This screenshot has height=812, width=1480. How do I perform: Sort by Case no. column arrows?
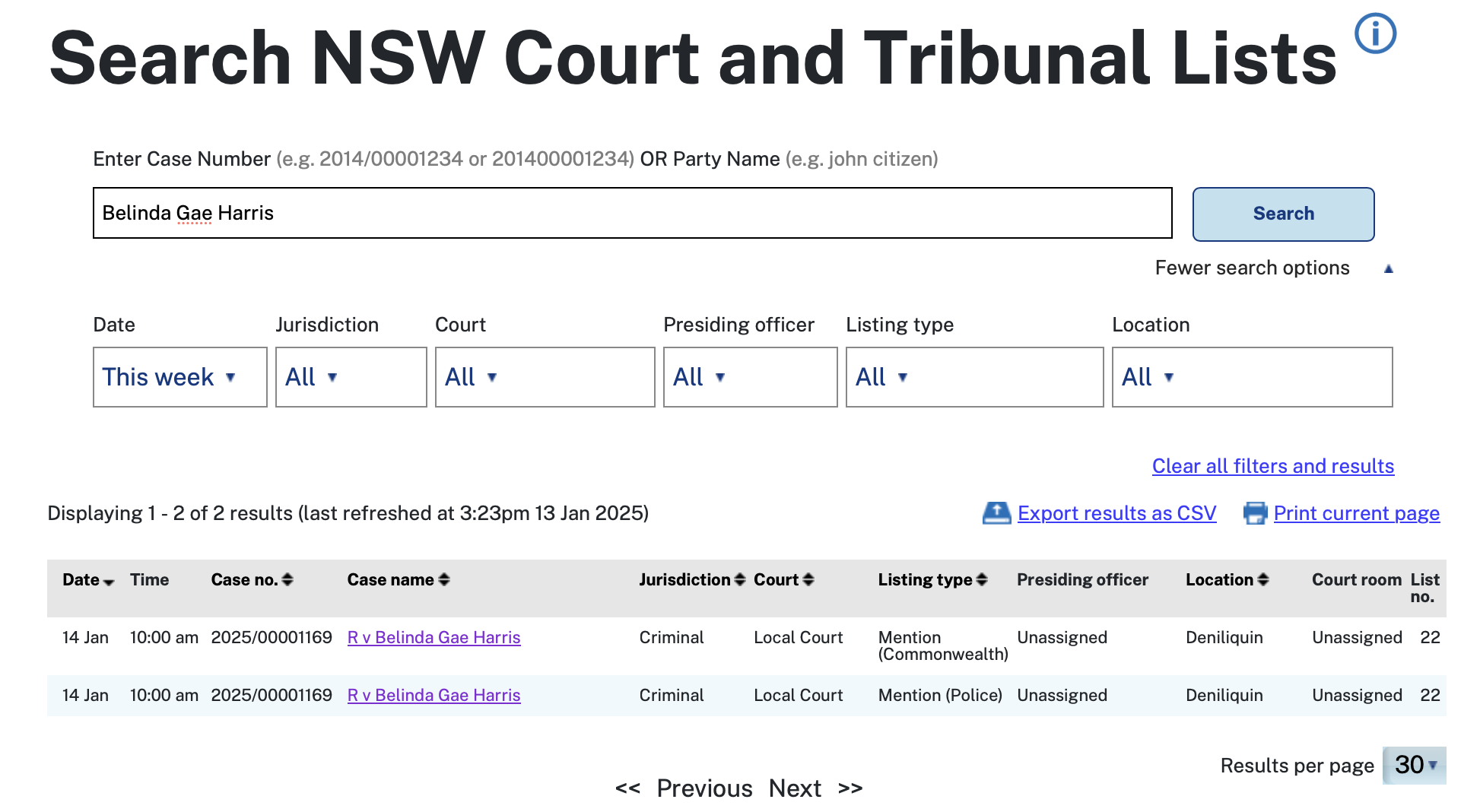[287, 580]
